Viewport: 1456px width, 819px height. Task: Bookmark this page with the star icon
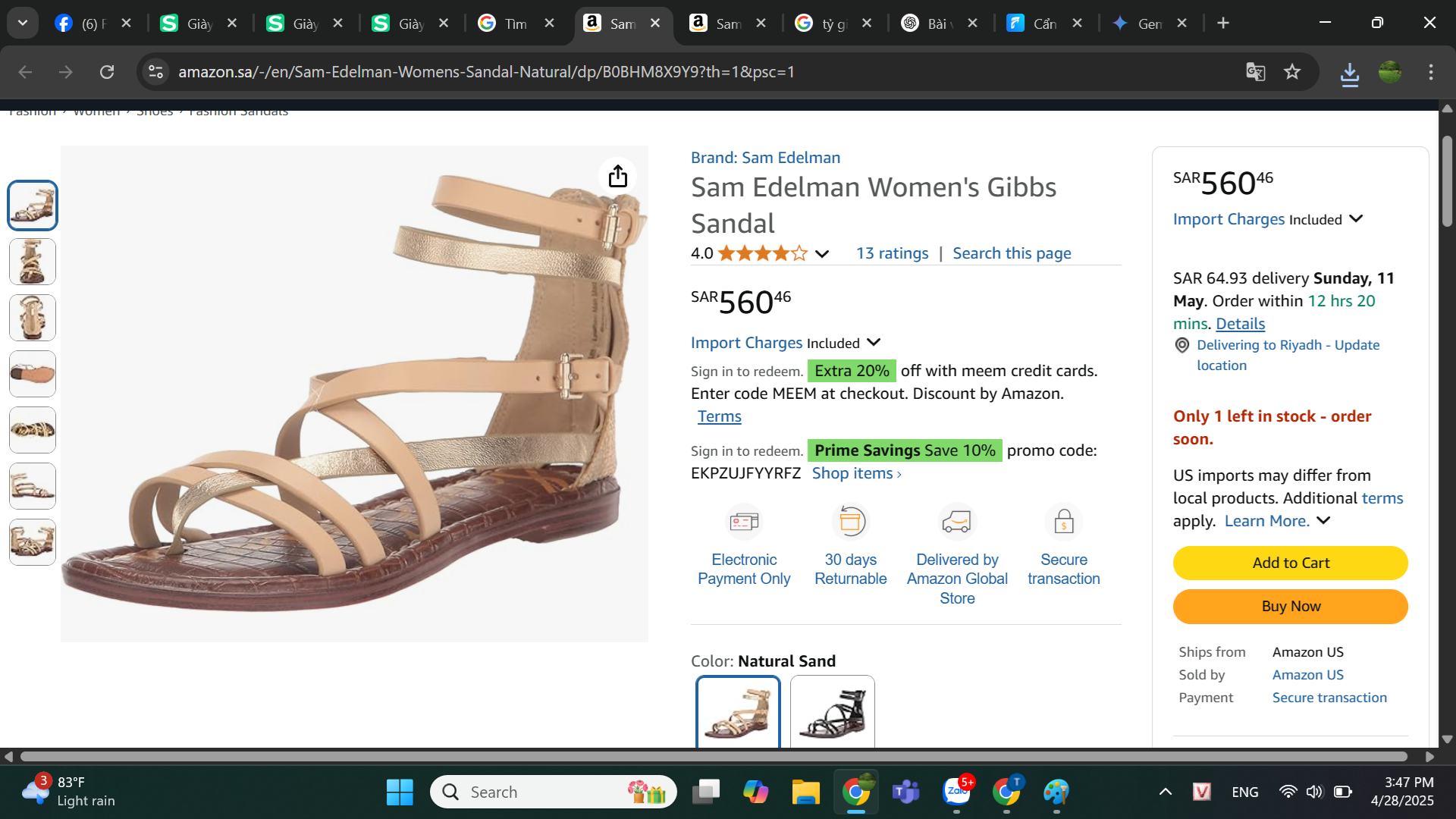pyautogui.click(x=1292, y=72)
